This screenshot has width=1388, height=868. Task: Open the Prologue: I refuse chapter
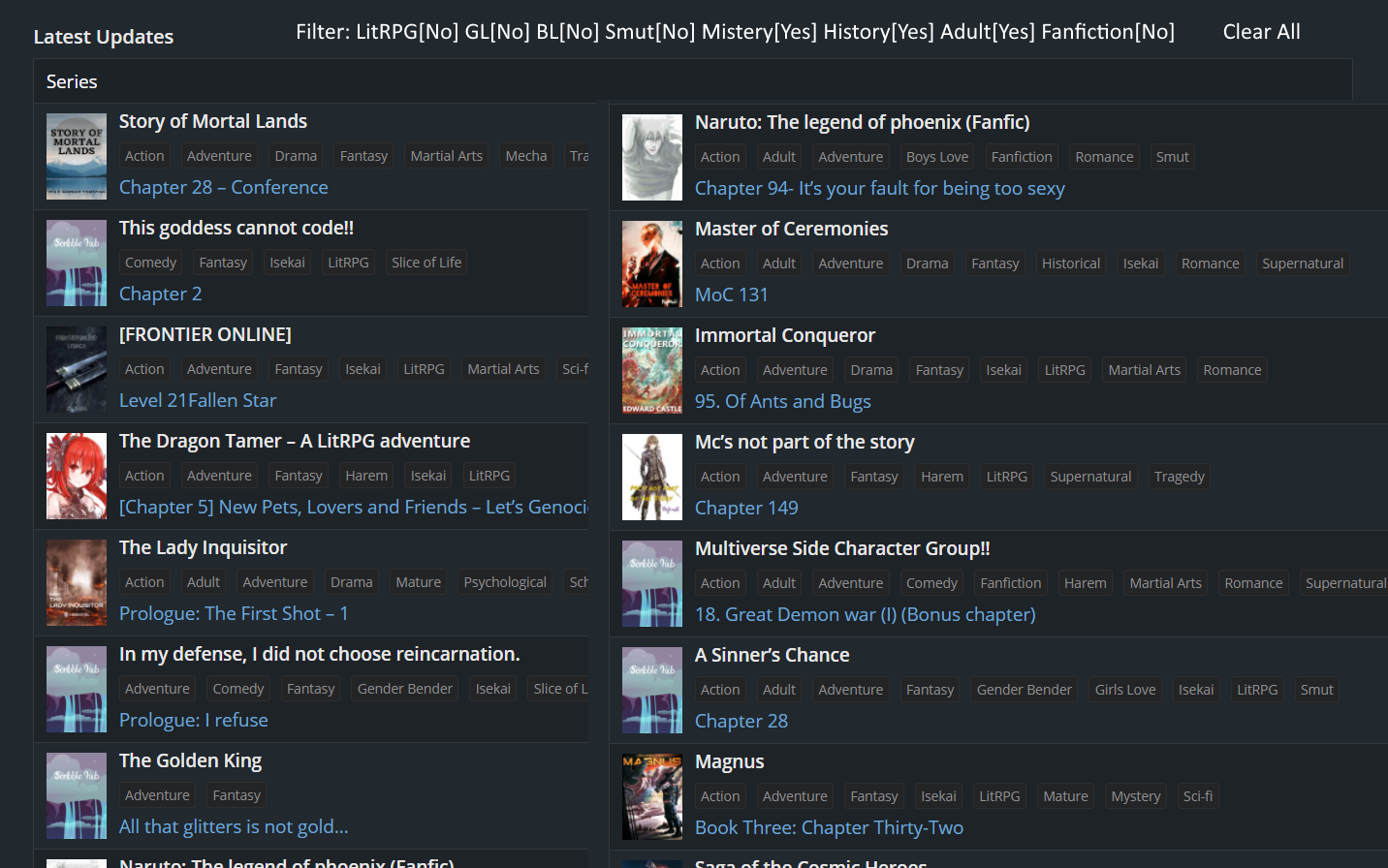tap(193, 720)
